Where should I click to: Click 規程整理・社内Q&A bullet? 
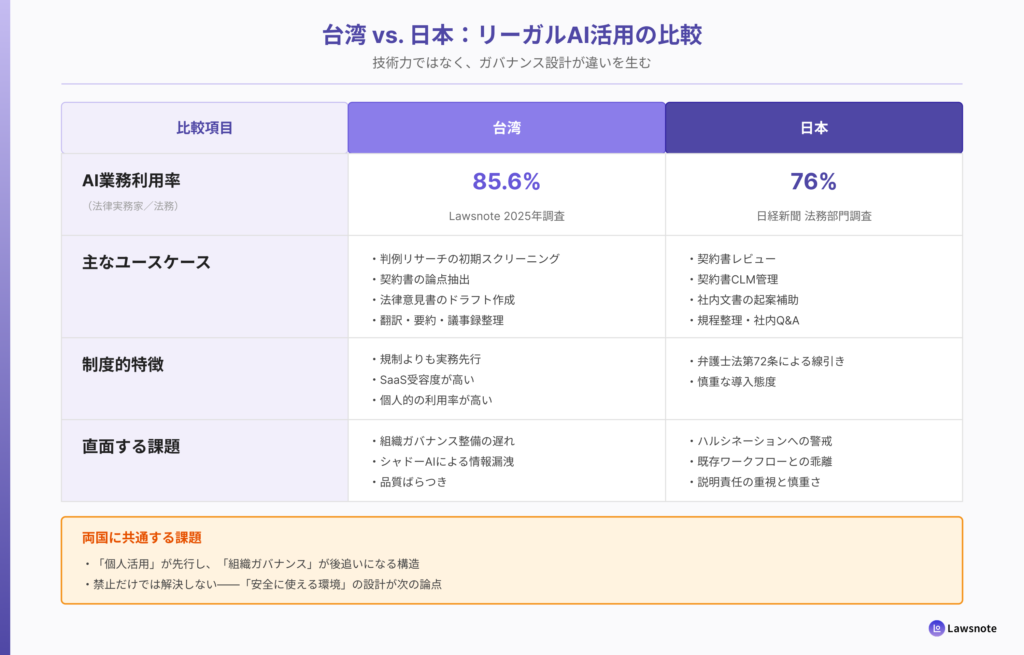[743, 321]
